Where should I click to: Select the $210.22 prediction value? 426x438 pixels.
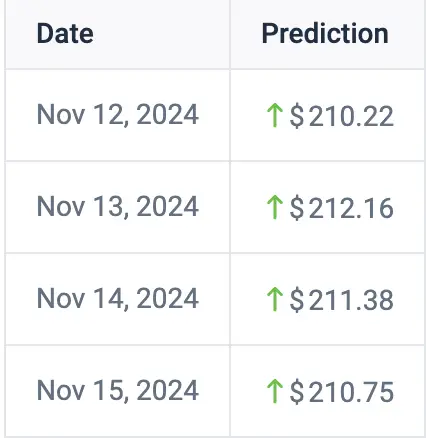341,116
